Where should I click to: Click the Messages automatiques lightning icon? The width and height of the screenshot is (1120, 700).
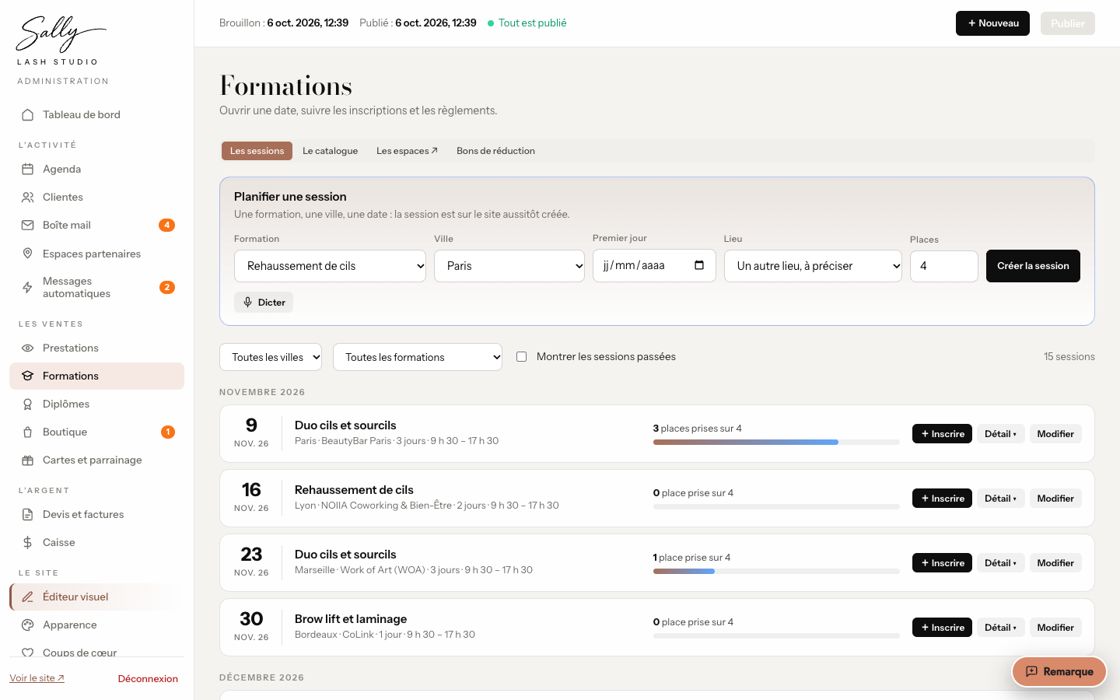pos(27,287)
